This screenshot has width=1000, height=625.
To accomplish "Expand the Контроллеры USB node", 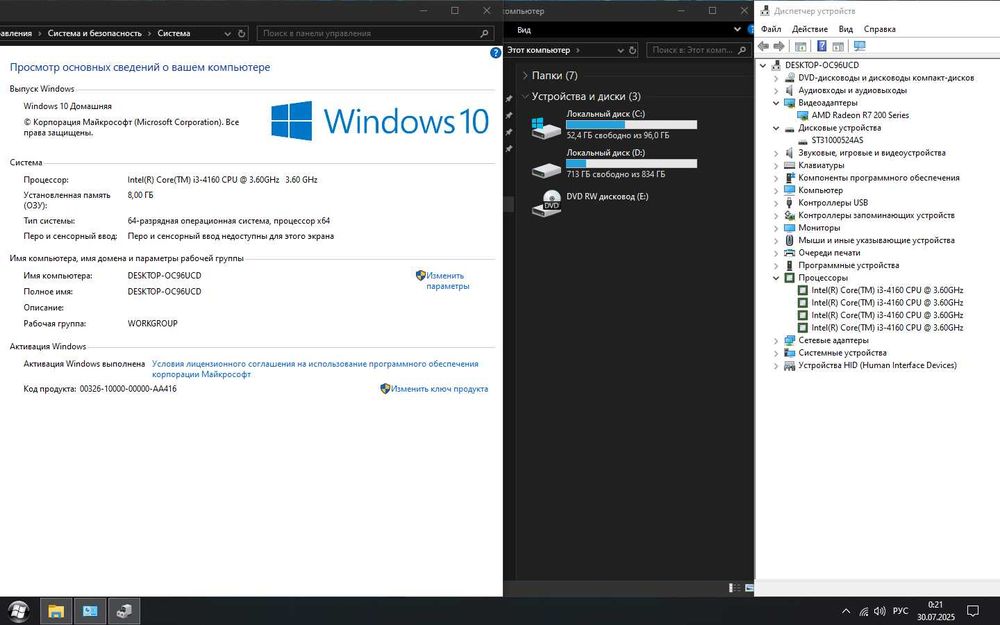I will point(776,203).
